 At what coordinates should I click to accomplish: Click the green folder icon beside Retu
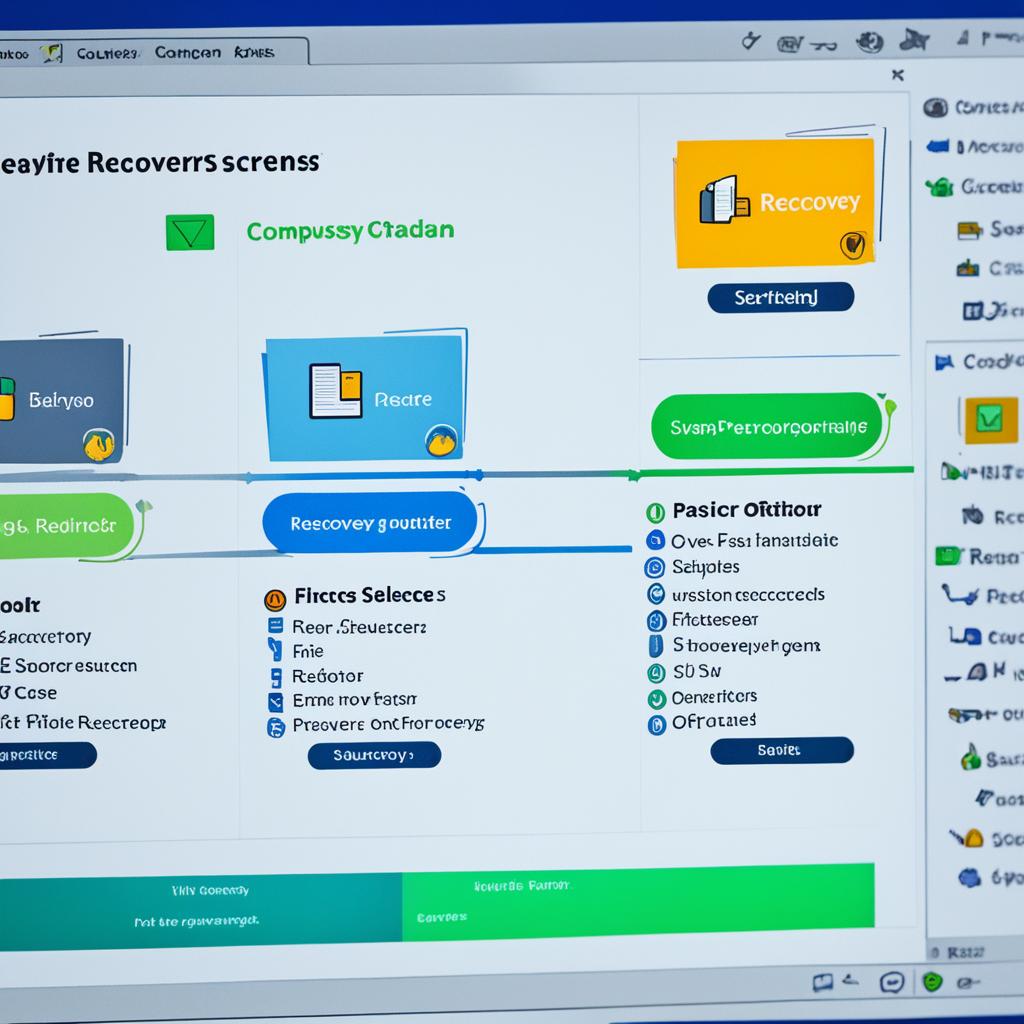[x=948, y=556]
